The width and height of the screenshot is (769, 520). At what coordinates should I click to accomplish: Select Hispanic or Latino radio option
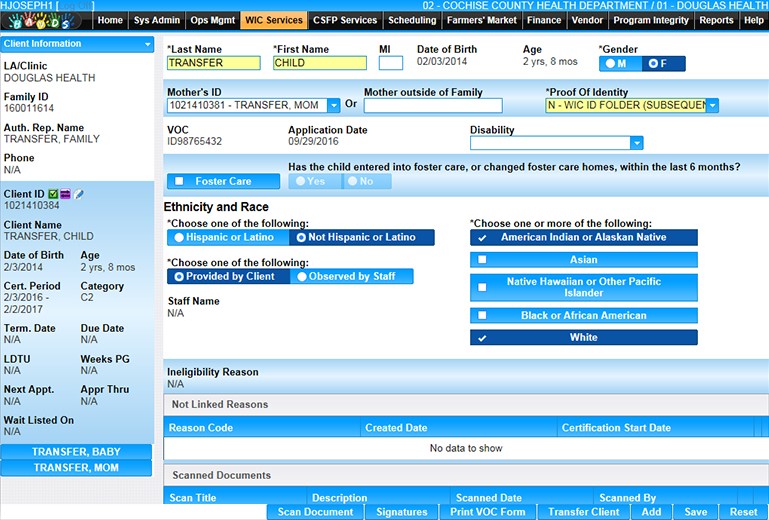point(180,238)
